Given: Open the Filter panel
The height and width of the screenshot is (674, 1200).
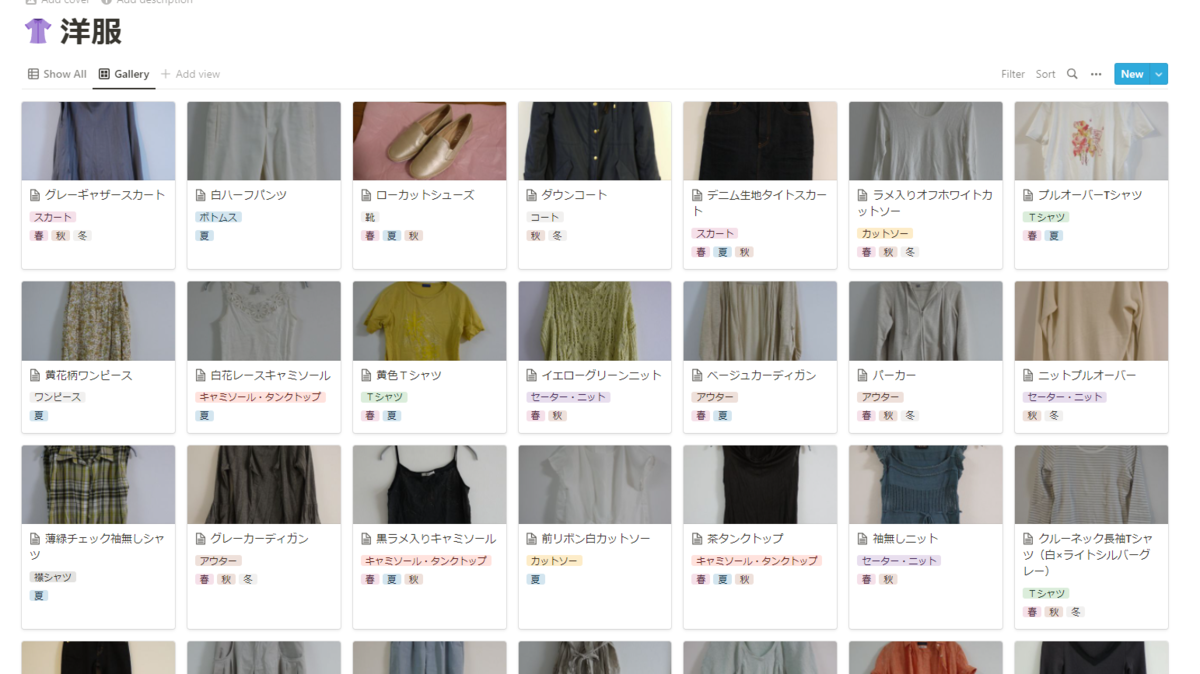Looking at the screenshot, I should click(1012, 74).
